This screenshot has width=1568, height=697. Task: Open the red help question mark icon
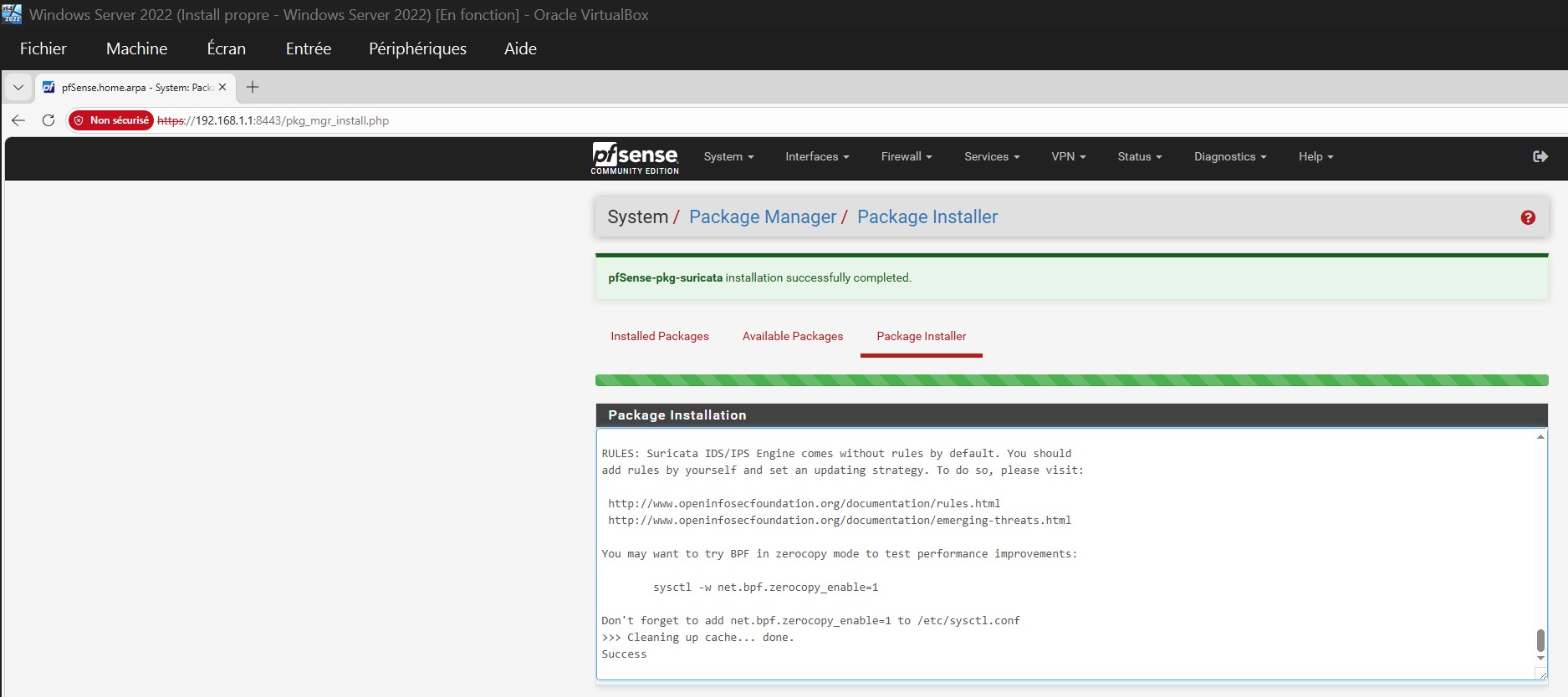pos(1528,217)
